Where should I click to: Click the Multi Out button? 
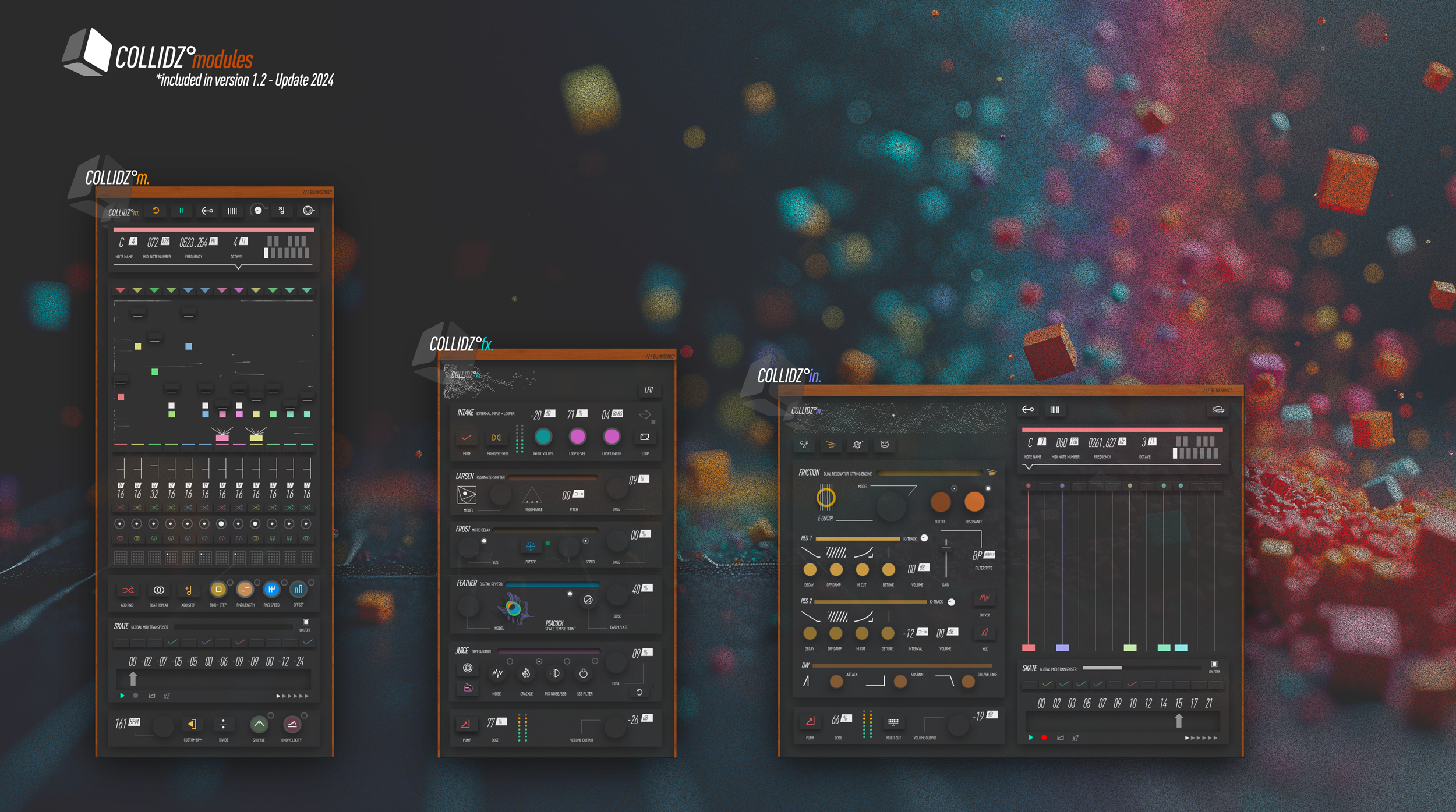893,722
